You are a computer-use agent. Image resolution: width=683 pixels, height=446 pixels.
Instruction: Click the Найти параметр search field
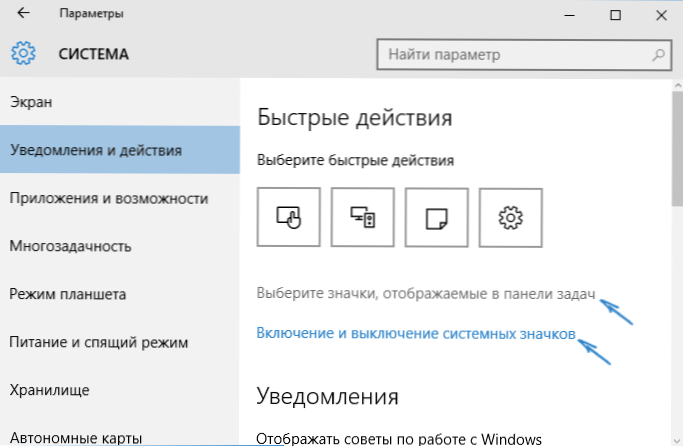[524, 55]
